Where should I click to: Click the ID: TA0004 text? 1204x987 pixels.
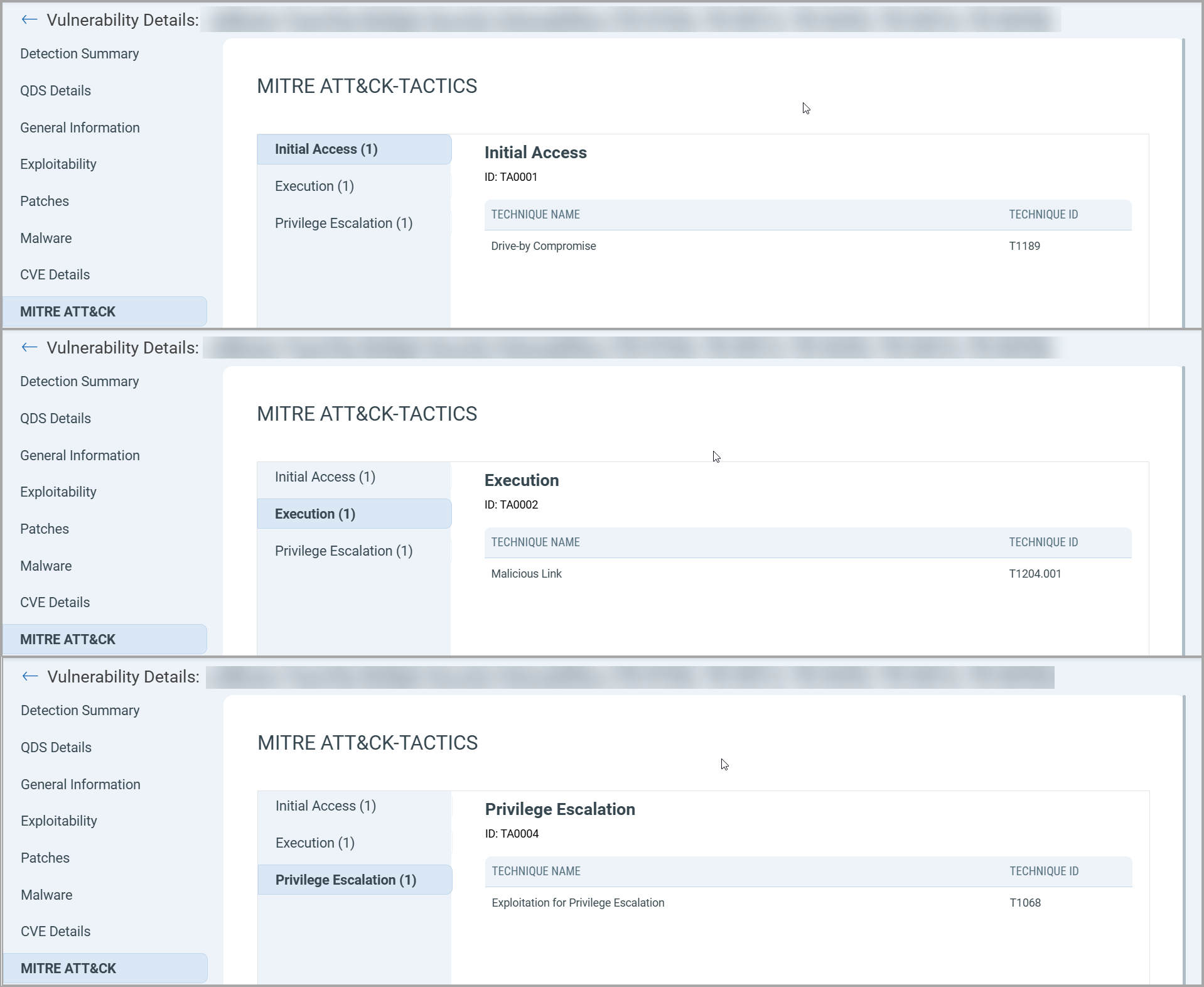(x=512, y=834)
